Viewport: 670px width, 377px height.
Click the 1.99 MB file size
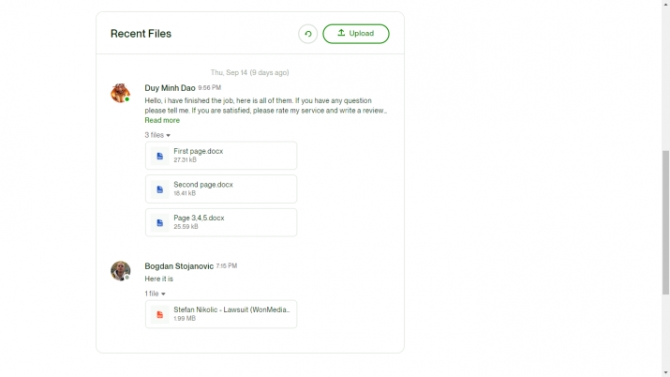pyautogui.click(x=185, y=318)
